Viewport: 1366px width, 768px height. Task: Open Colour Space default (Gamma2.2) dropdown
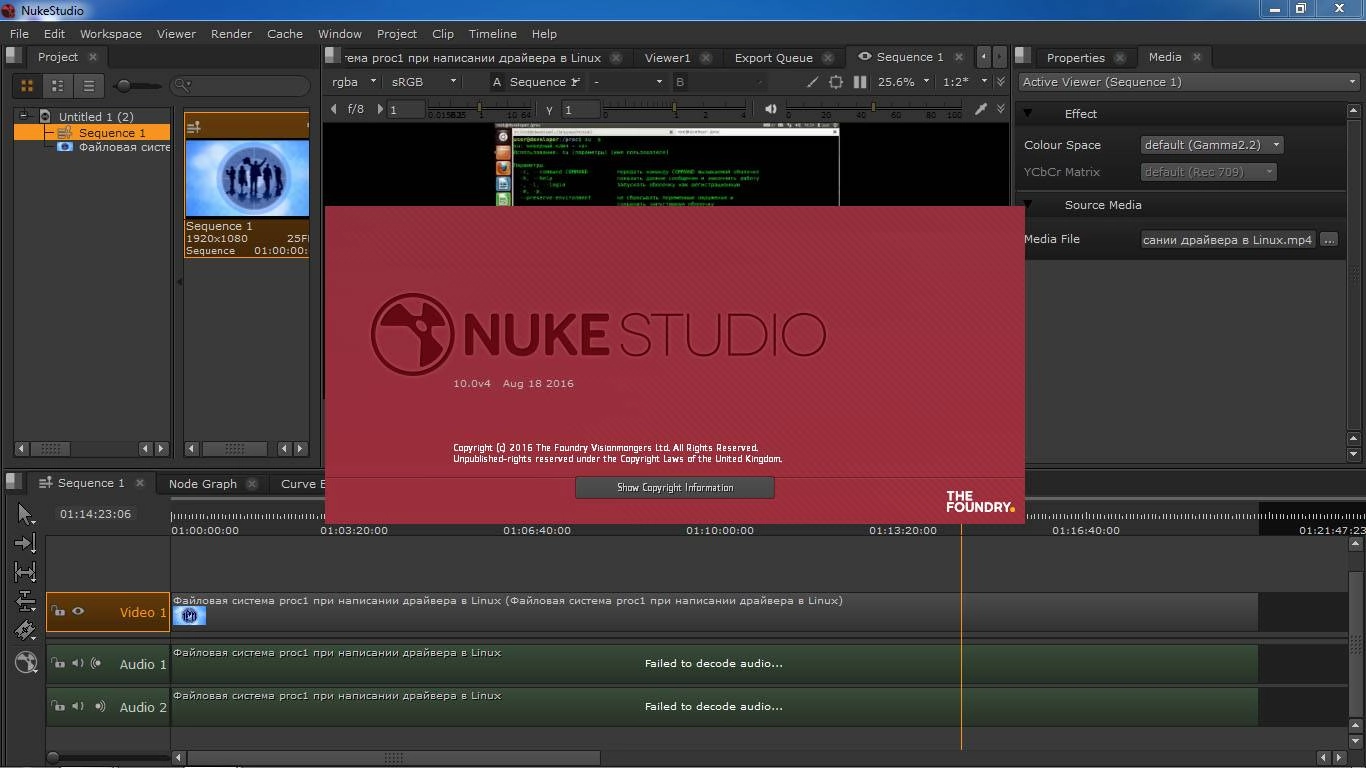(1211, 145)
